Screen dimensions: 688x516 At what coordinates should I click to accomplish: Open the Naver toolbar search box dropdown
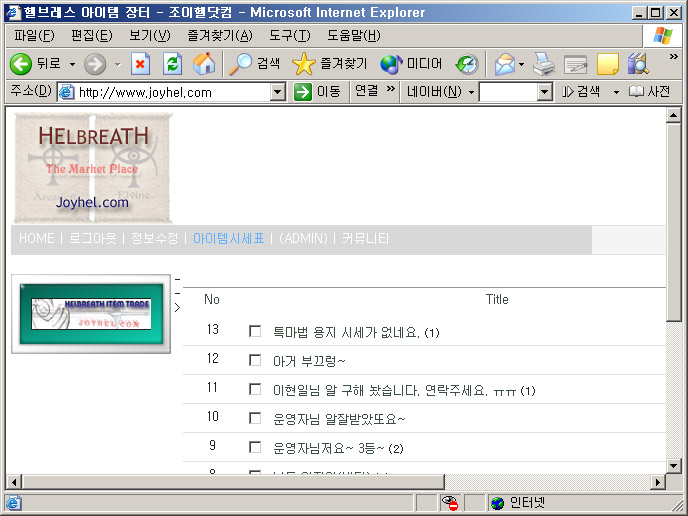click(x=545, y=92)
